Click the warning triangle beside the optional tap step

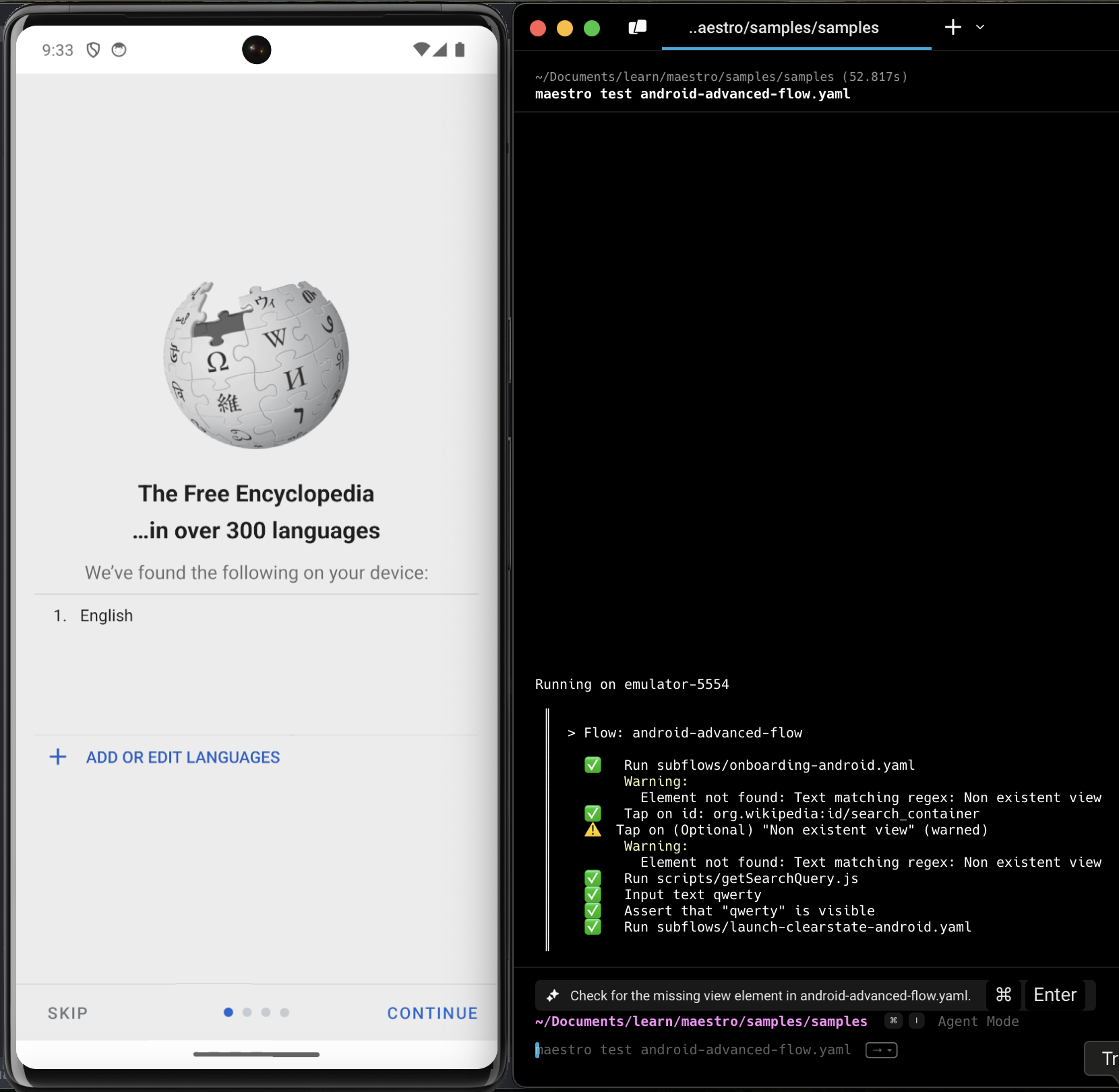coord(593,830)
